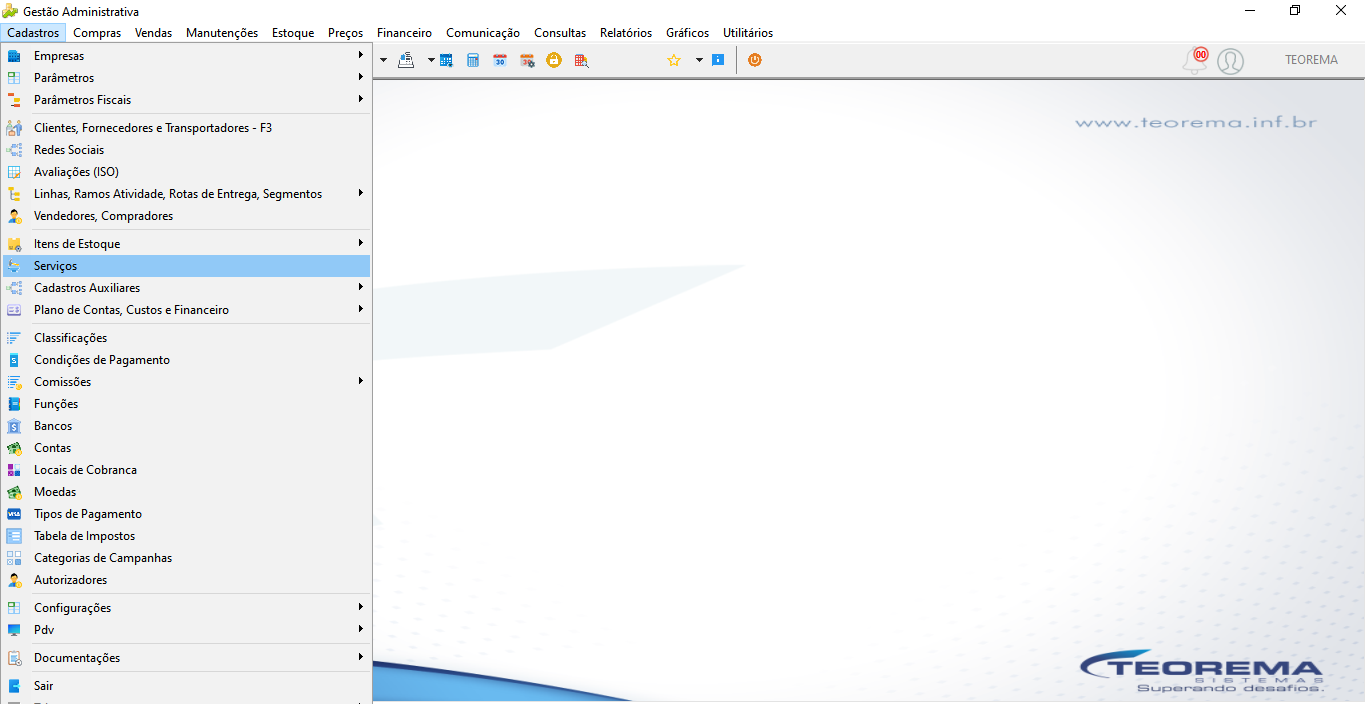Expand the Parâmetros Fiscais submenu arrow
Screen dimensions: 1365x704
click(361, 100)
